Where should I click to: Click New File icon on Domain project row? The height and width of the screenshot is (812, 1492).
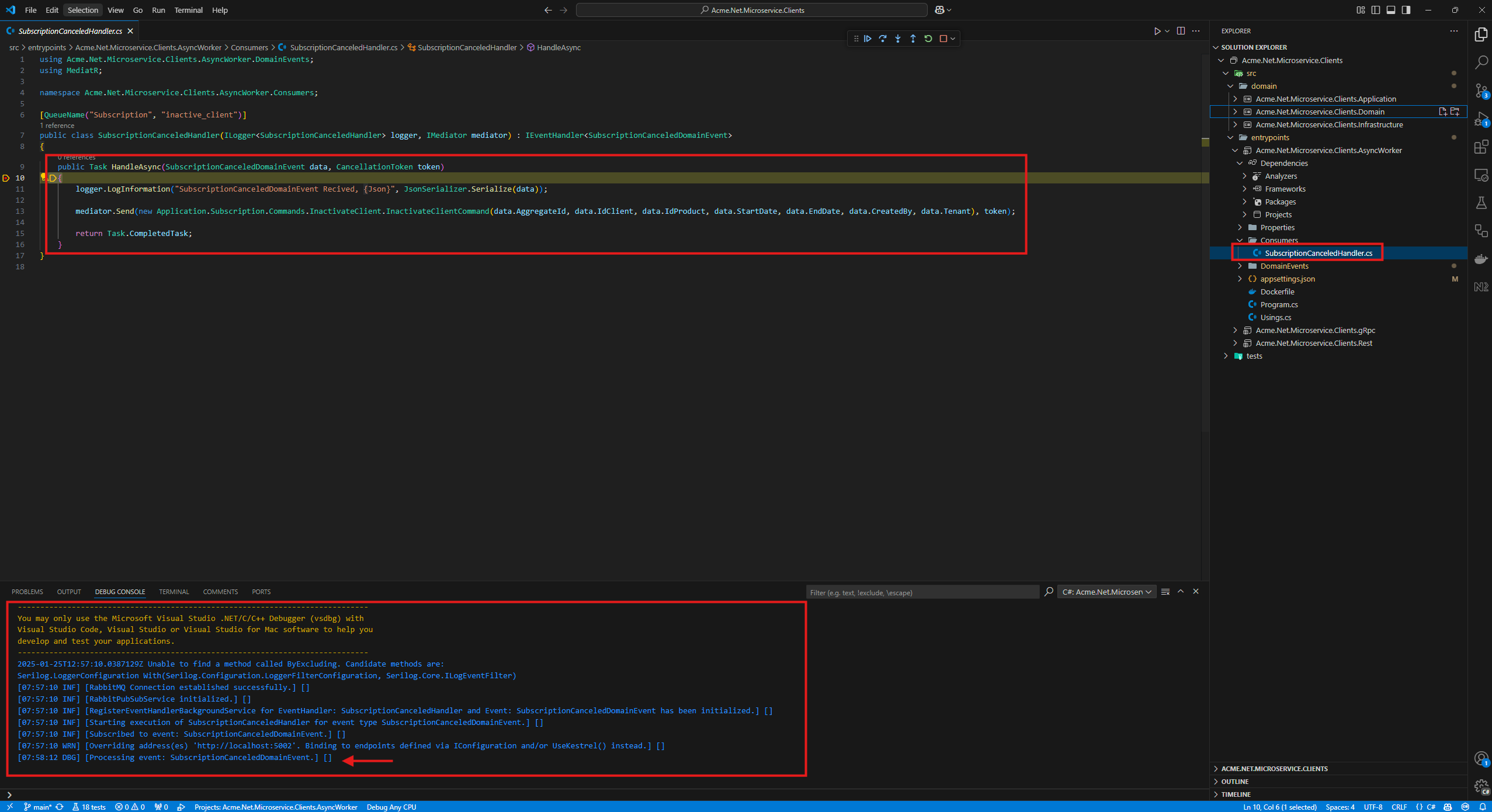(x=1442, y=112)
